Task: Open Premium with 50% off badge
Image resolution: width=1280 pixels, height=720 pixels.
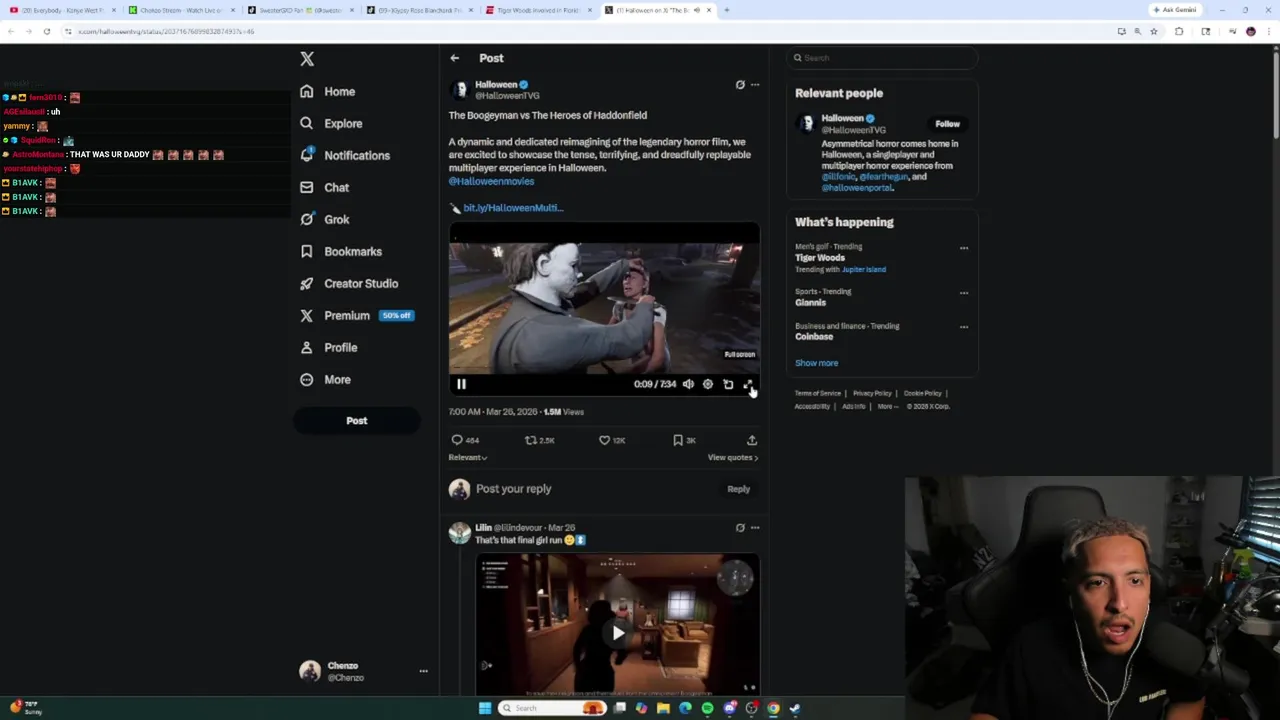Action: [356, 315]
